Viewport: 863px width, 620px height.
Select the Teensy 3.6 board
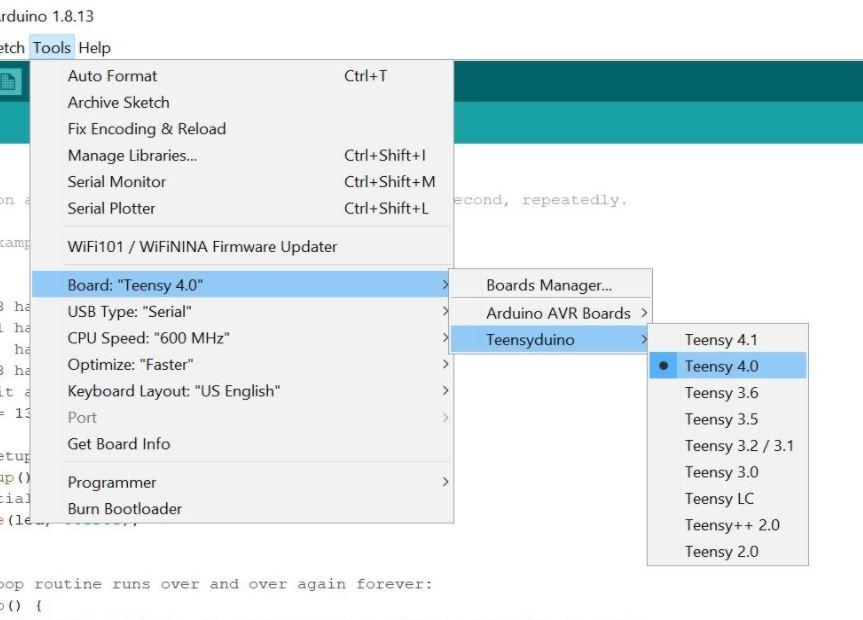coord(728,393)
